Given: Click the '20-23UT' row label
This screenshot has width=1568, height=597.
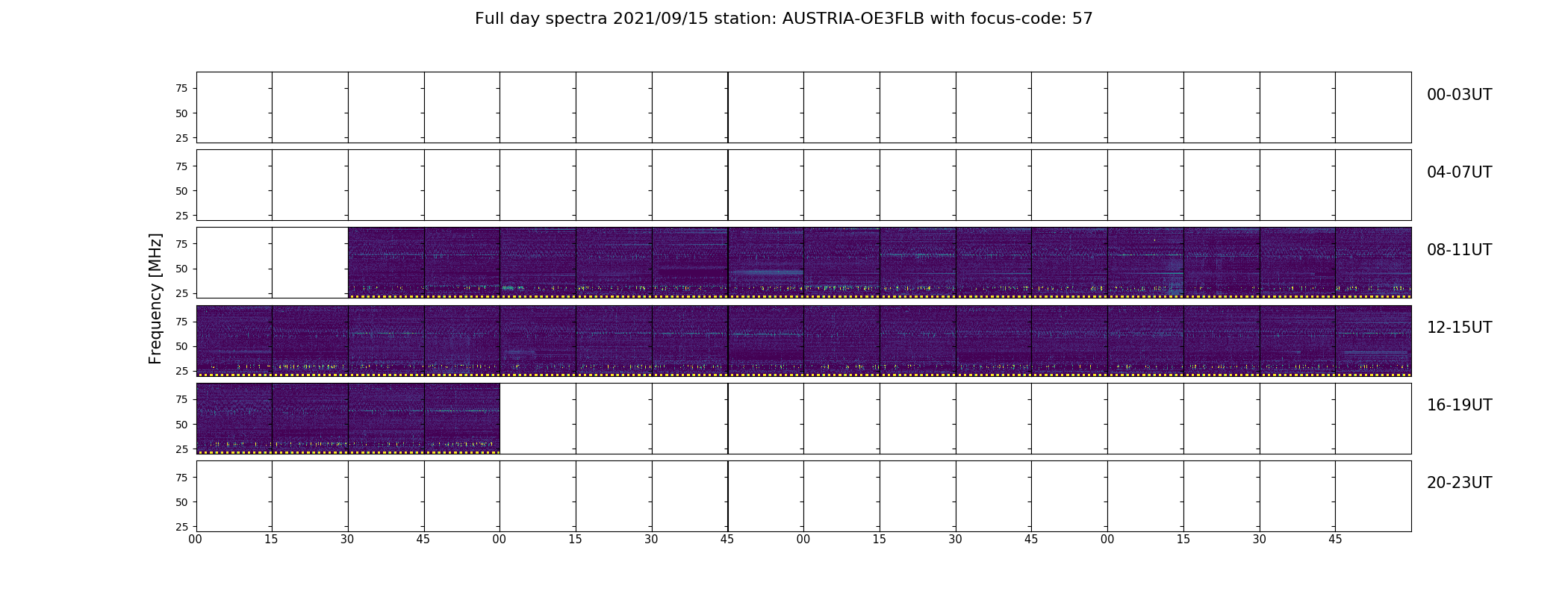Looking at the screenshot, I should (1459, 483).
